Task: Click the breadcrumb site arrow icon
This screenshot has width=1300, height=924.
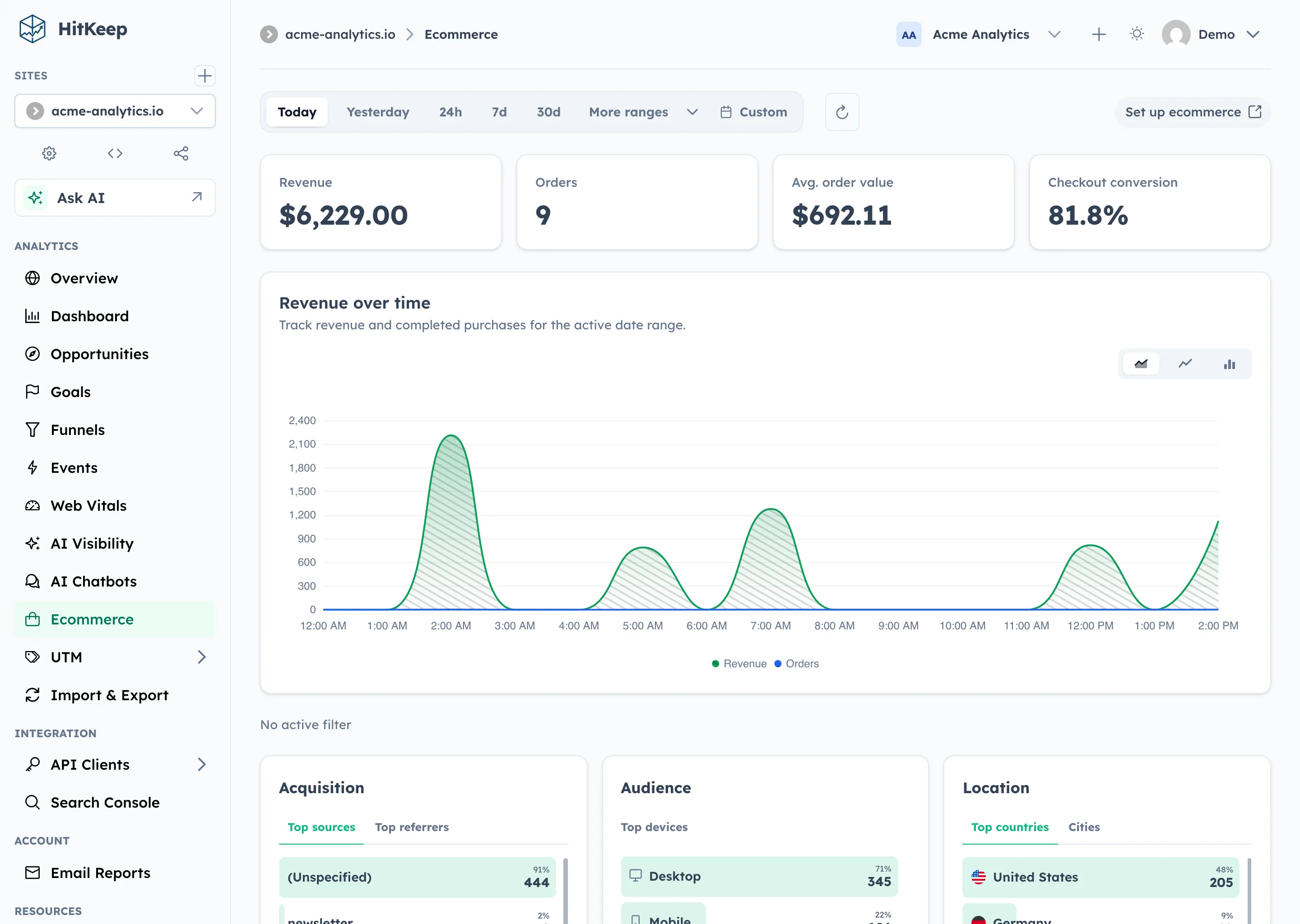Action: click(269, 35)
